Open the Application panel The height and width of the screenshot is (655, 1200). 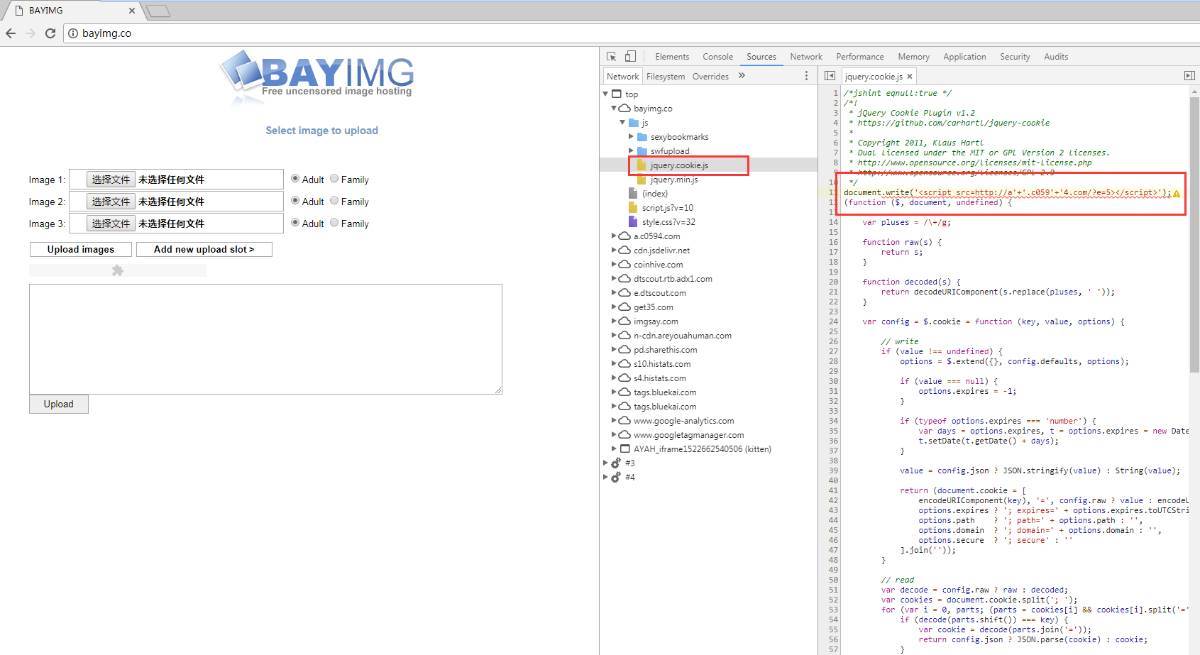point(964,57)
